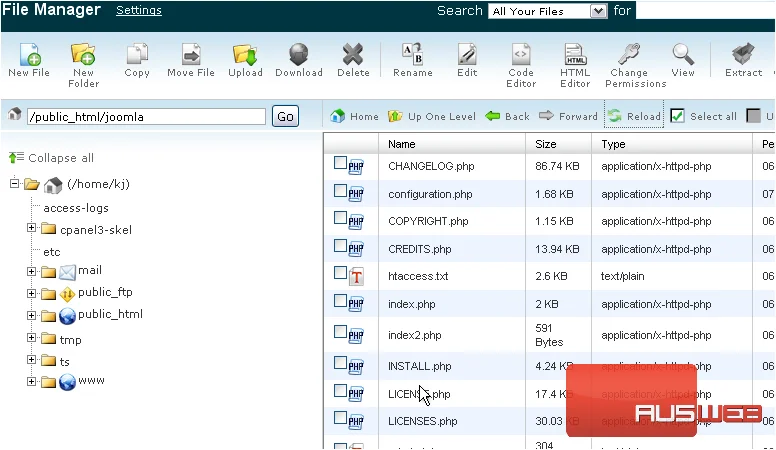Select COPYRIGHT.php file name

pos(428,221)
